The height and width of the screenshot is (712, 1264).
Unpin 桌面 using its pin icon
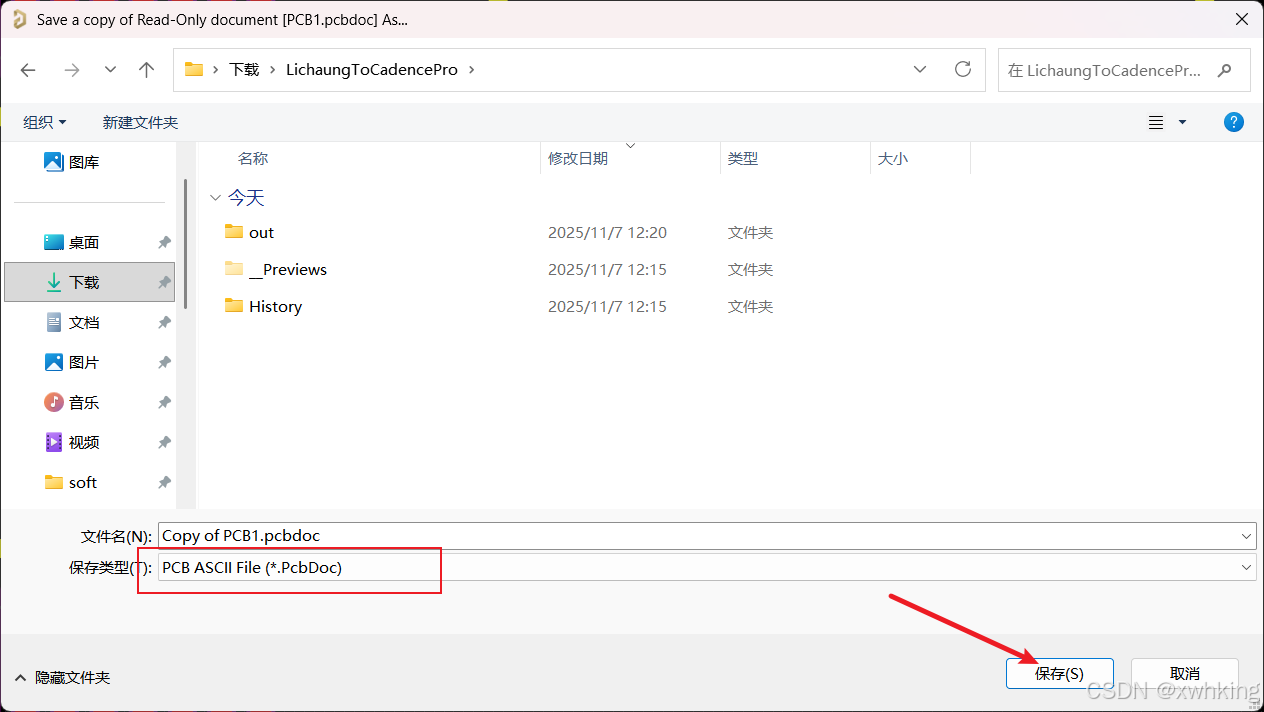coord(164,242)
